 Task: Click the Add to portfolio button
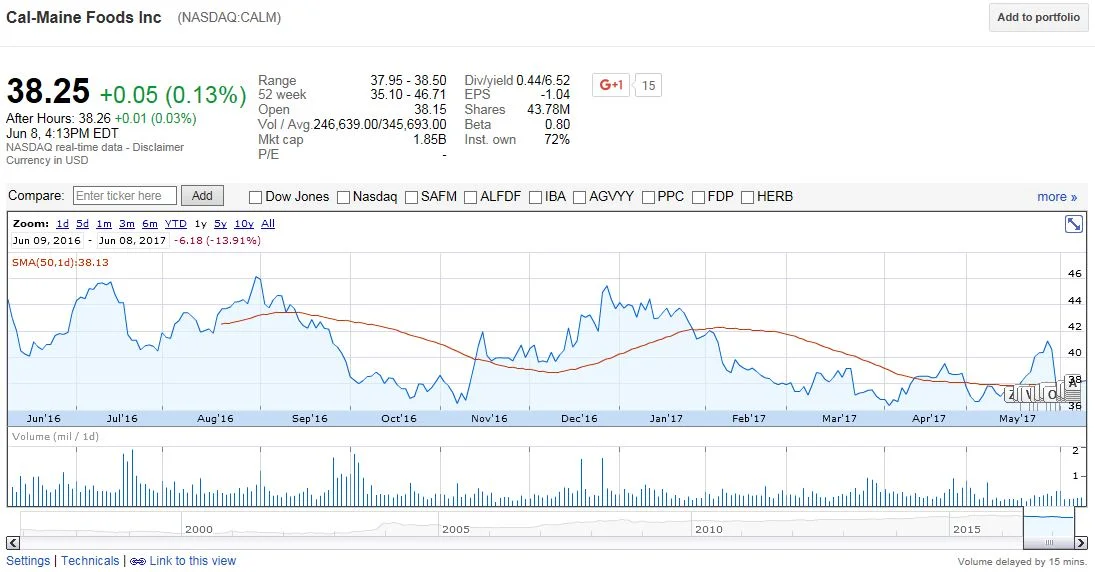tap(1038, 17)
